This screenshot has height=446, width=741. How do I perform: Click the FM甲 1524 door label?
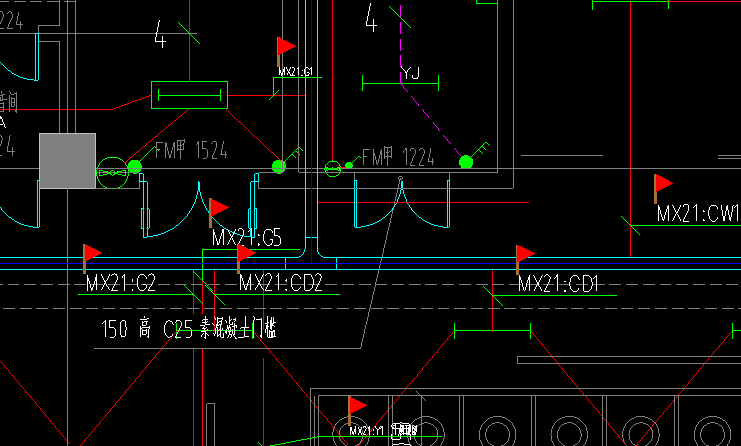(x=191, y=150)
